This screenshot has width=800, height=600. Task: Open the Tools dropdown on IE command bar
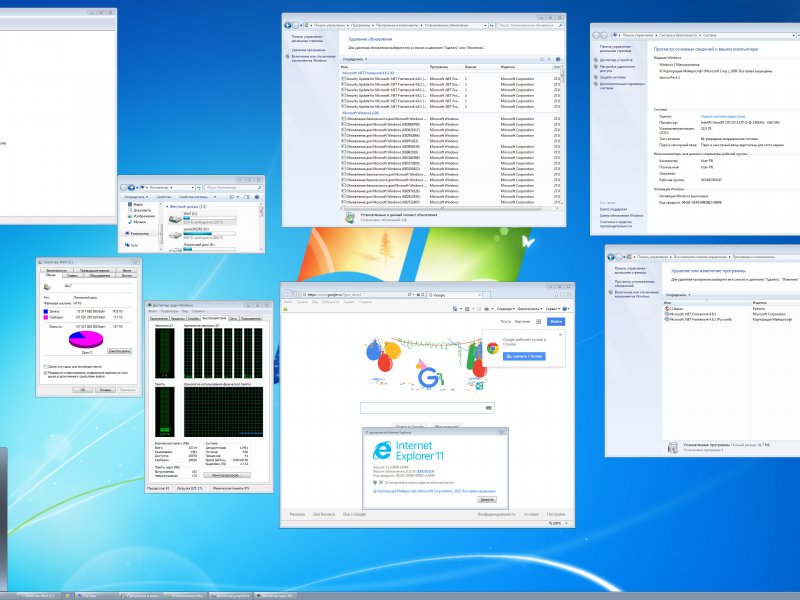click(x=553, y=309)
